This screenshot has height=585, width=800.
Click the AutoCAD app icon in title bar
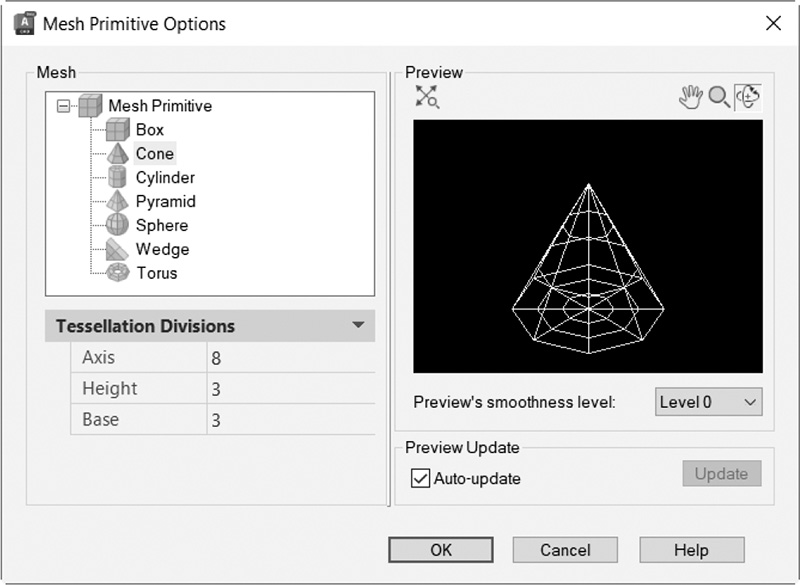point(24,23)
